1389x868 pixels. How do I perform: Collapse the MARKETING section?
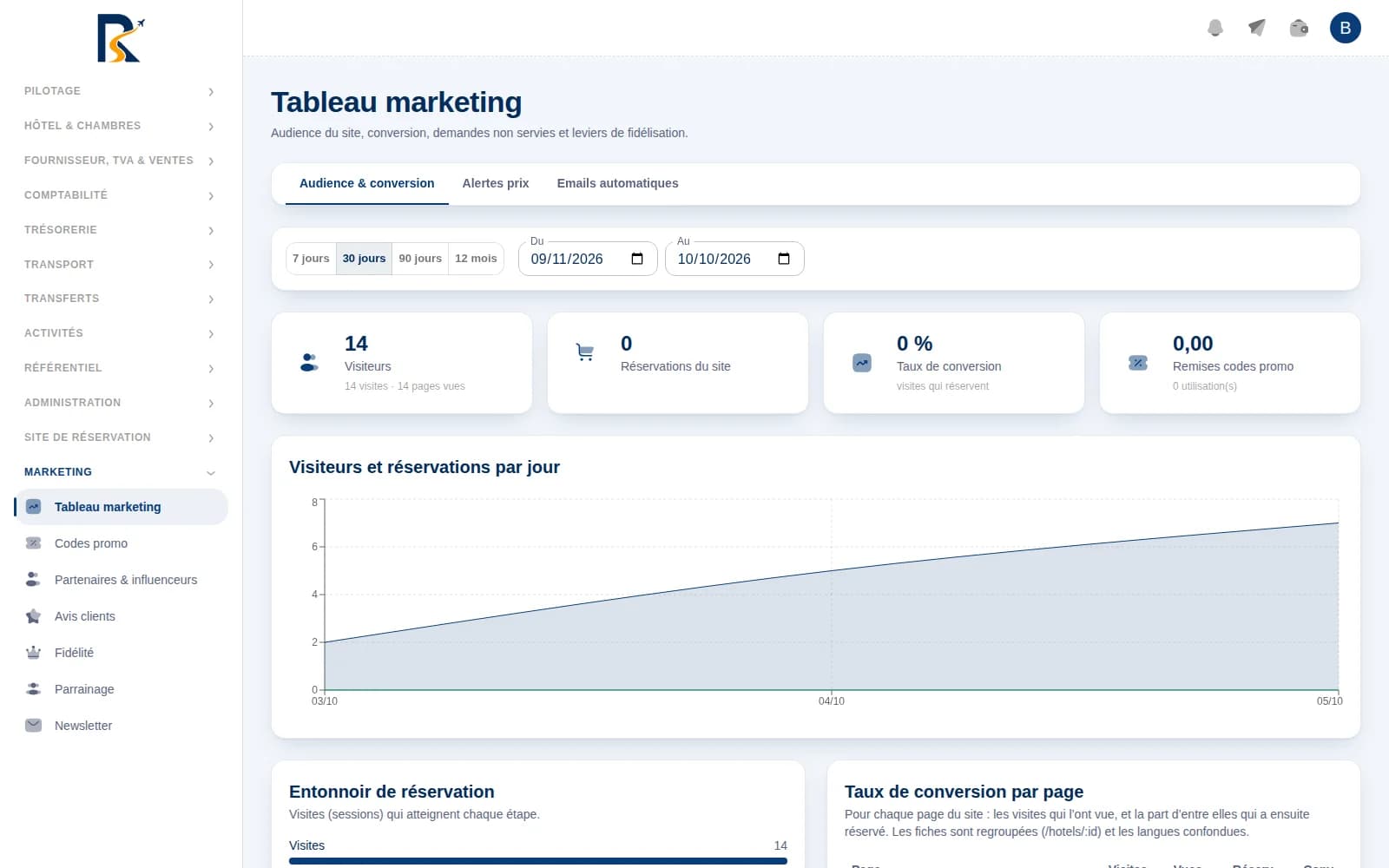tap(120, 472)
